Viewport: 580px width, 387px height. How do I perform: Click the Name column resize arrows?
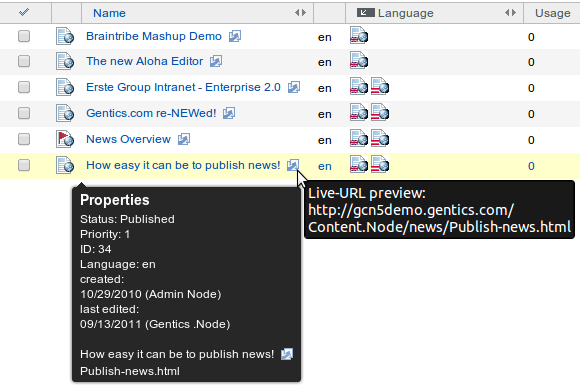[x=300, y=13]
